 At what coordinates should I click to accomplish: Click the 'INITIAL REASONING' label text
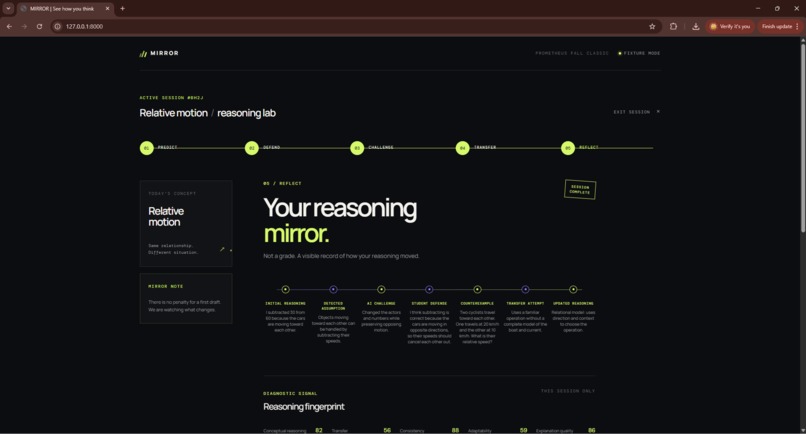(285, 303)
